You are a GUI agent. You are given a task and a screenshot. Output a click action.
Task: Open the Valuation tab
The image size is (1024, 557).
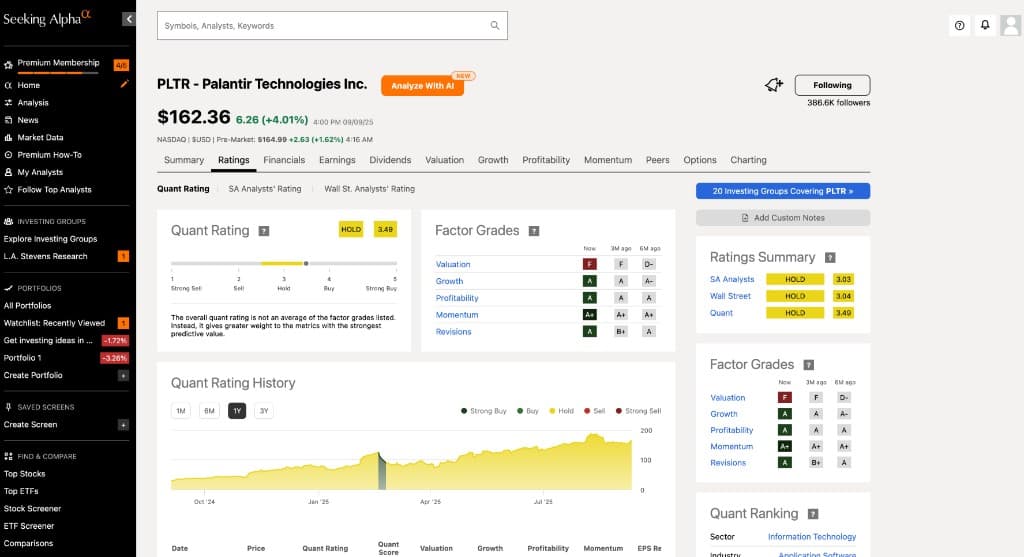(x=444, y=160)
